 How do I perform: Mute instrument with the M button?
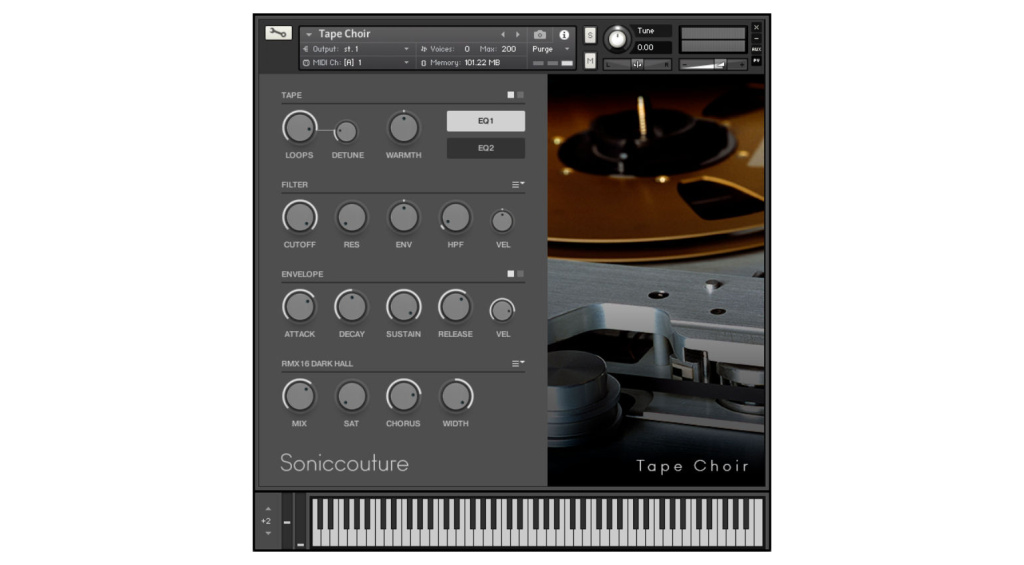click(x=590, y=61)
